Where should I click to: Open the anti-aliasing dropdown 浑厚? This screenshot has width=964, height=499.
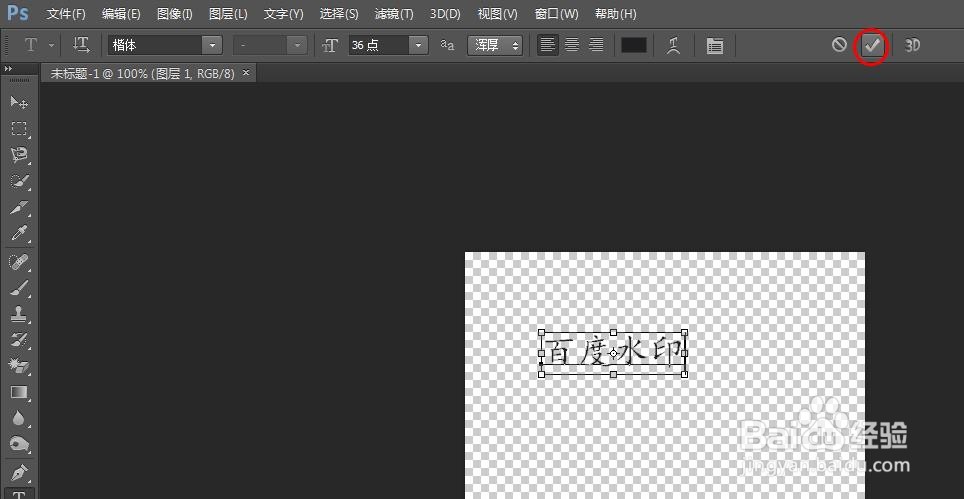pos(495,45)
